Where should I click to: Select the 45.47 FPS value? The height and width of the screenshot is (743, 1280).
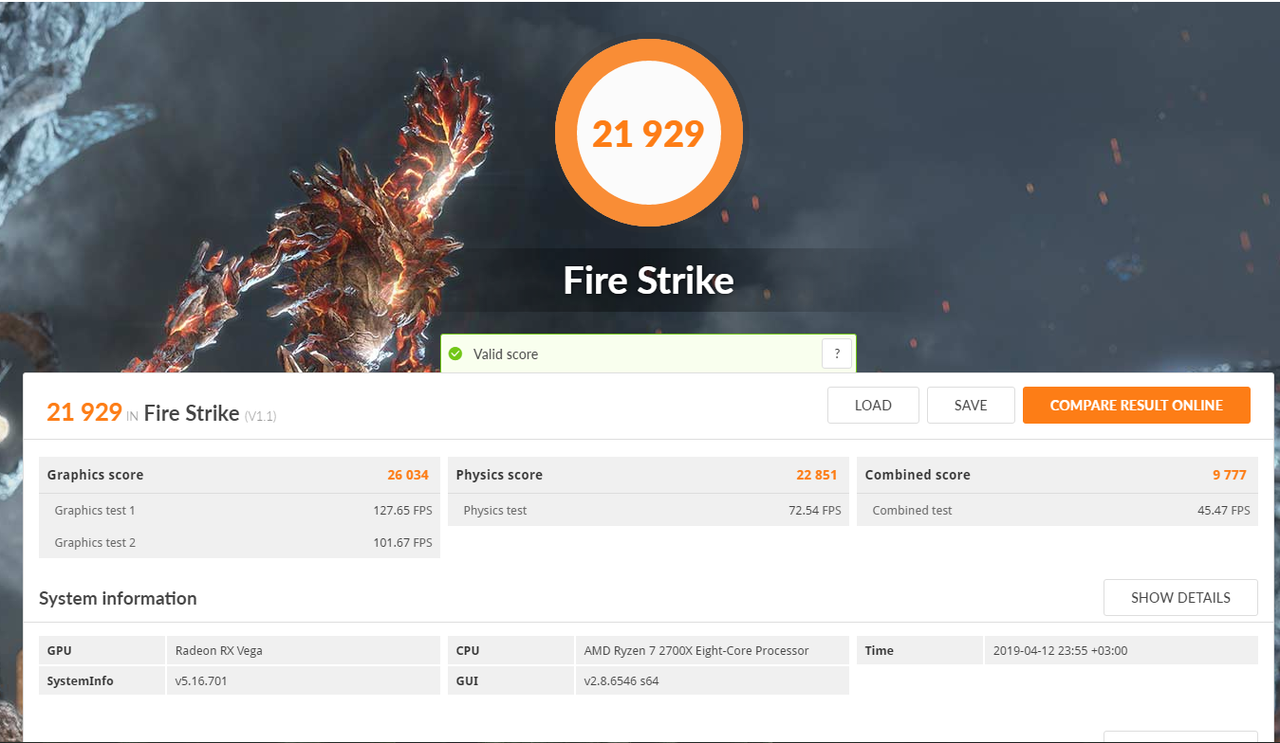pyautogui.click(x=1224, y=510)
